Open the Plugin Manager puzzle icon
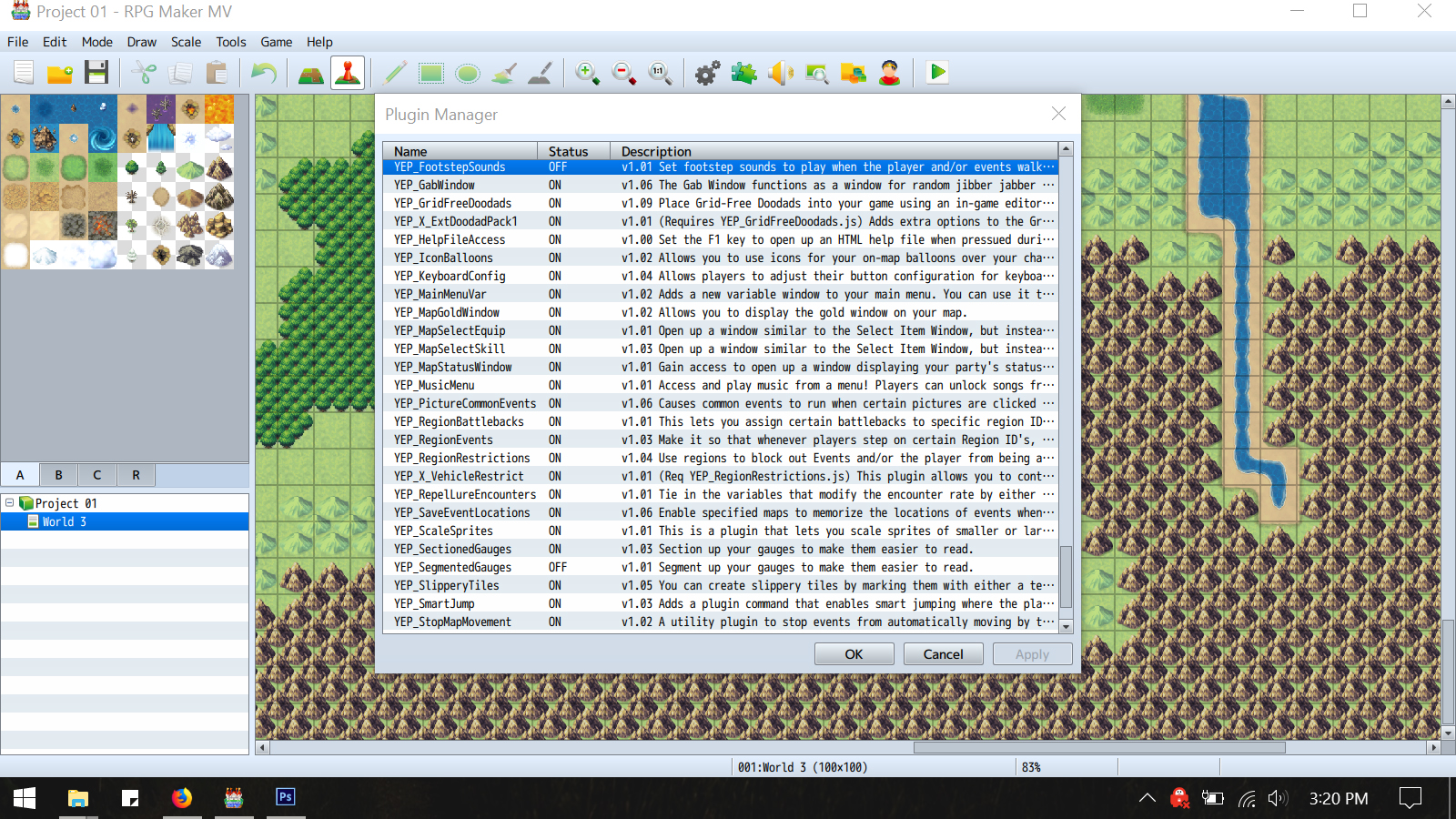 tap(744, 73)
